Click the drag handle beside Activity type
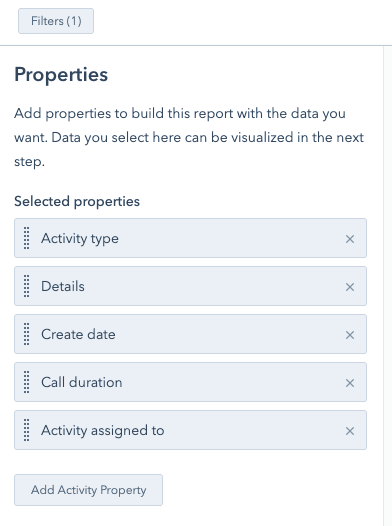This screenshot has height=526, width=392. pos(26,238)
